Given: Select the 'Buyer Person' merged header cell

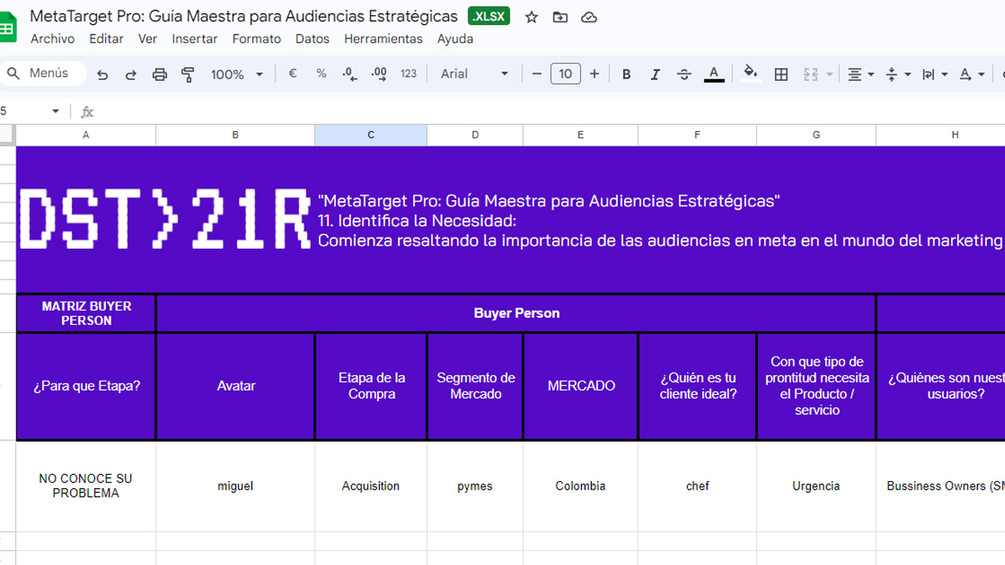Looking at the screenshot, I should point(516,313).
